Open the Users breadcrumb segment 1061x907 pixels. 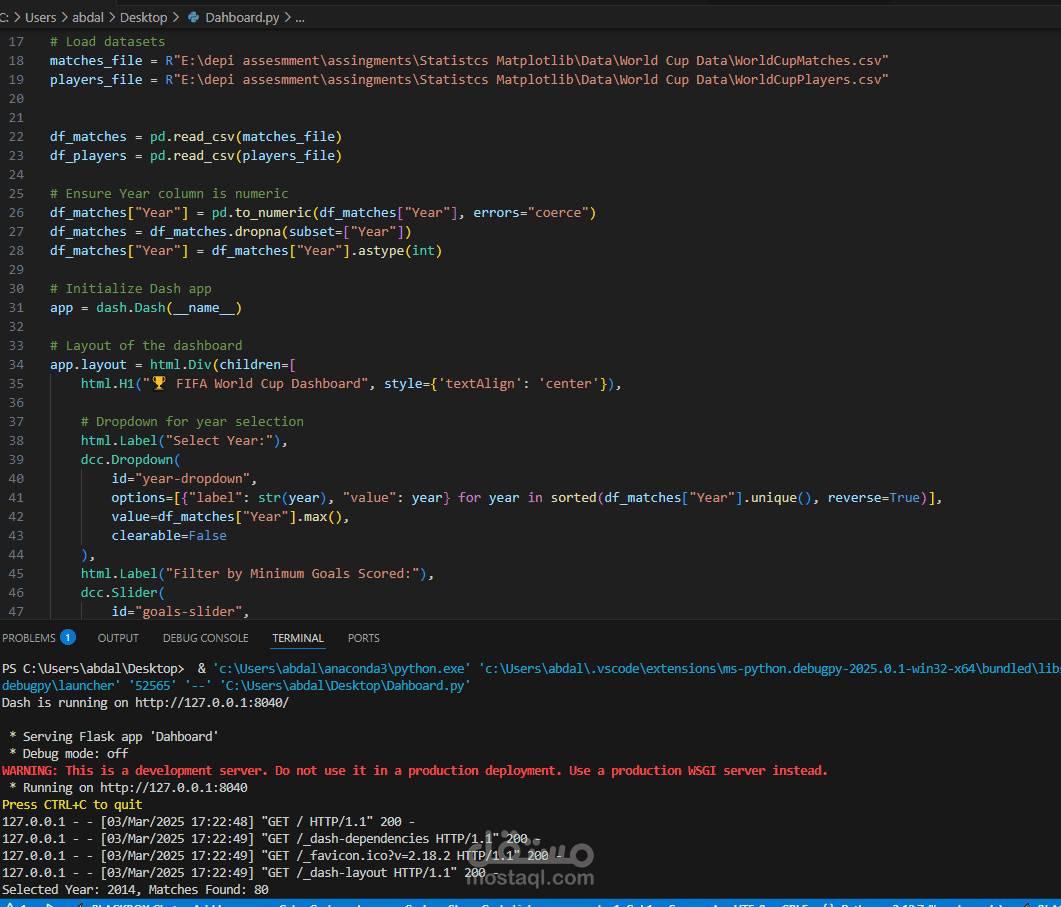click(41, 18)
